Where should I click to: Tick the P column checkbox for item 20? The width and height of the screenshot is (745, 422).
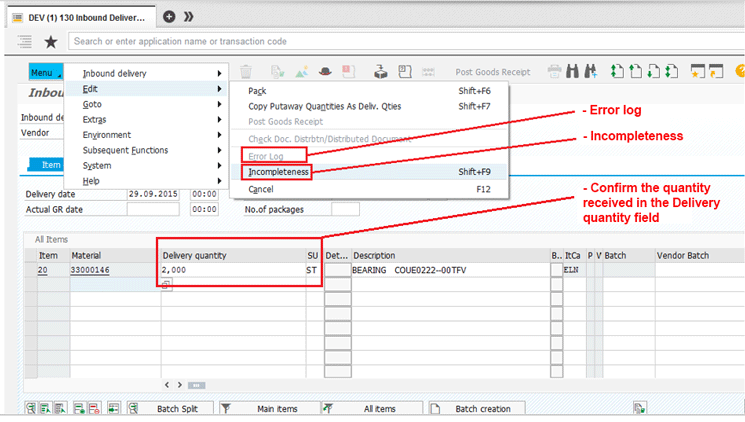pos(590,270)
